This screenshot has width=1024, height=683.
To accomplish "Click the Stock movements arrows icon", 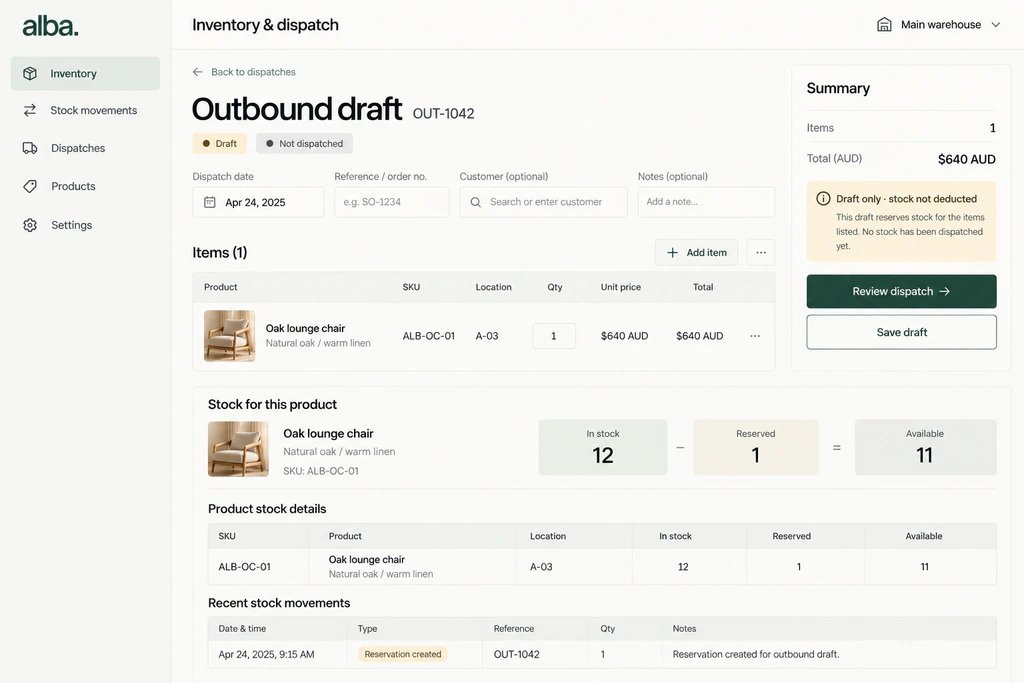I will tap(30, 110).
